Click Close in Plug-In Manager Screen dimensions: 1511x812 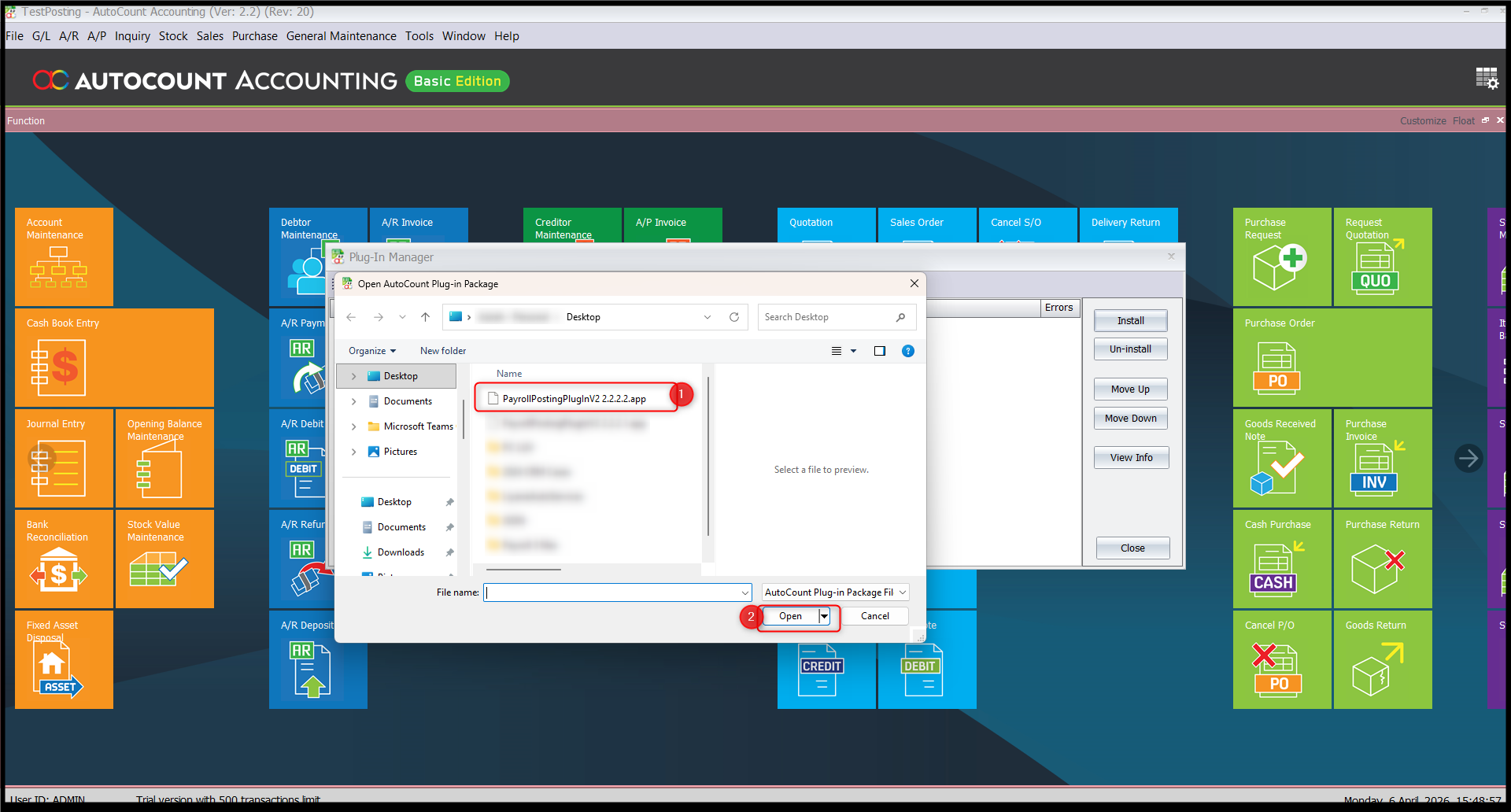[x=1133, y=548]
